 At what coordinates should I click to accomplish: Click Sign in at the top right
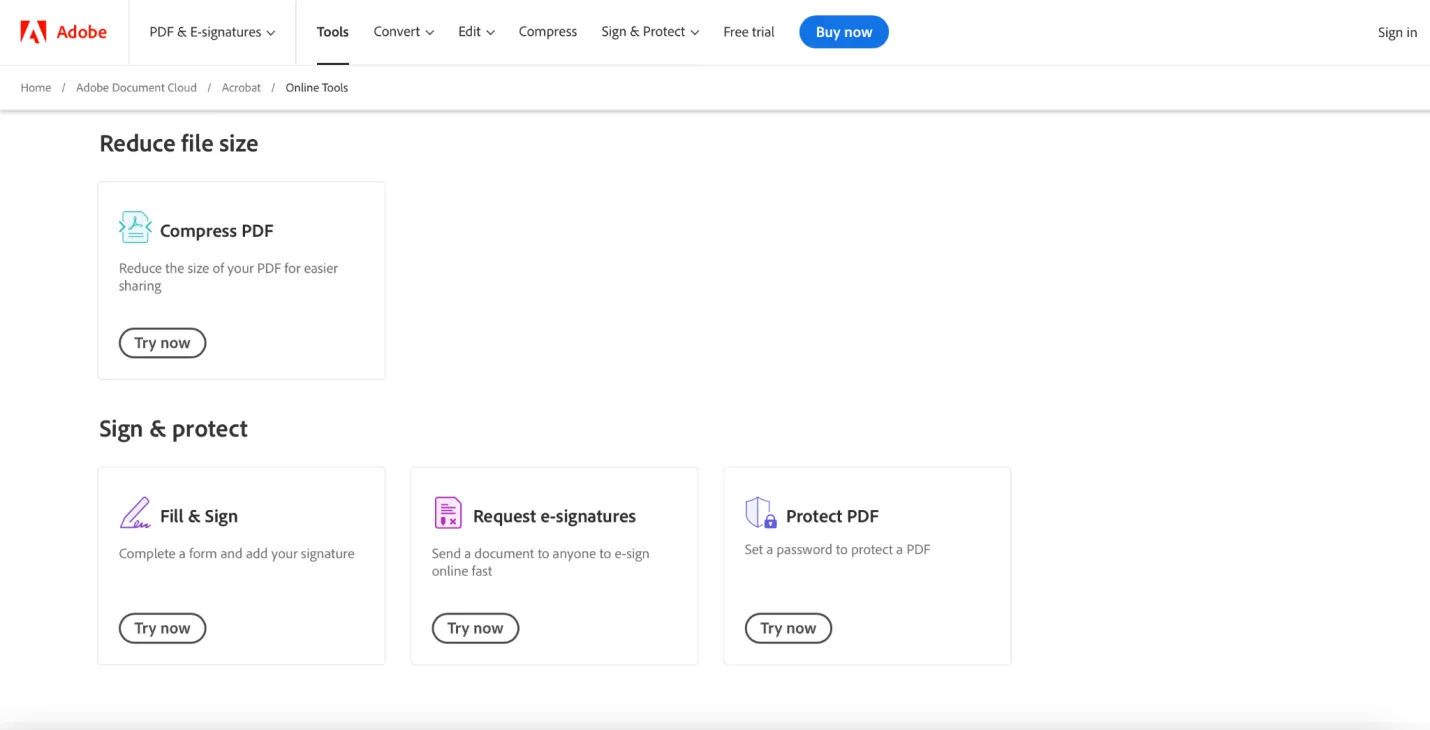[x=1397, y=32]
